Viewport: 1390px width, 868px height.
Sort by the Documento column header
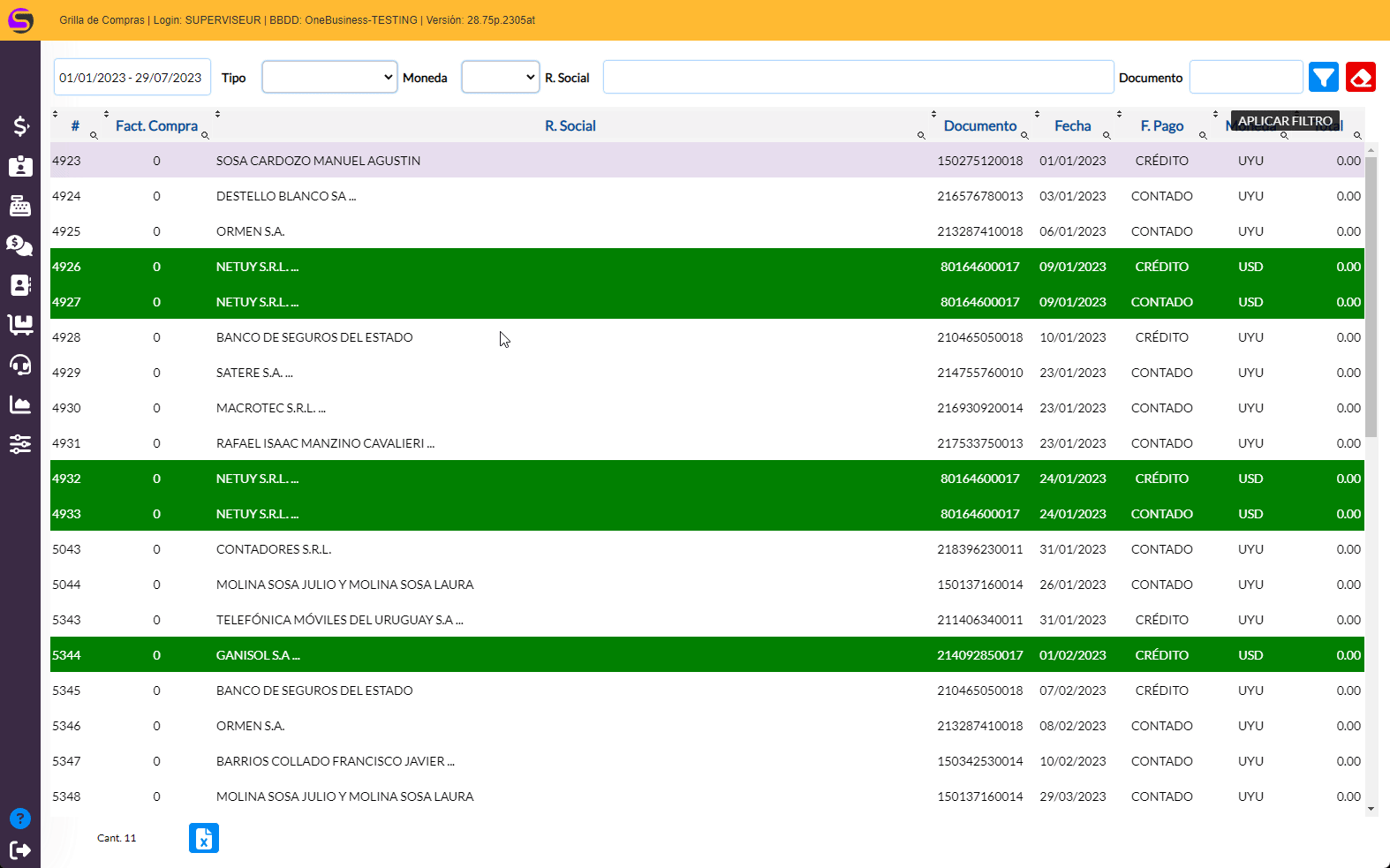[x=979, y=126]
